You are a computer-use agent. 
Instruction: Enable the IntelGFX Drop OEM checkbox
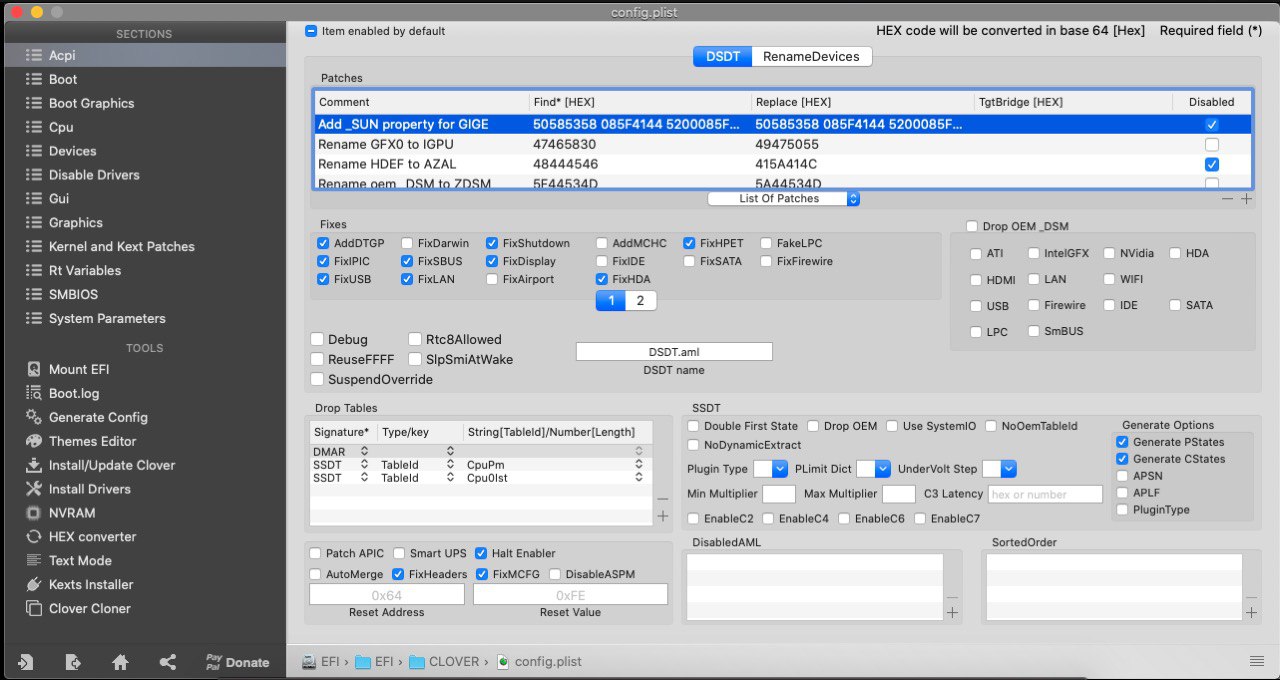(1034, 254)
